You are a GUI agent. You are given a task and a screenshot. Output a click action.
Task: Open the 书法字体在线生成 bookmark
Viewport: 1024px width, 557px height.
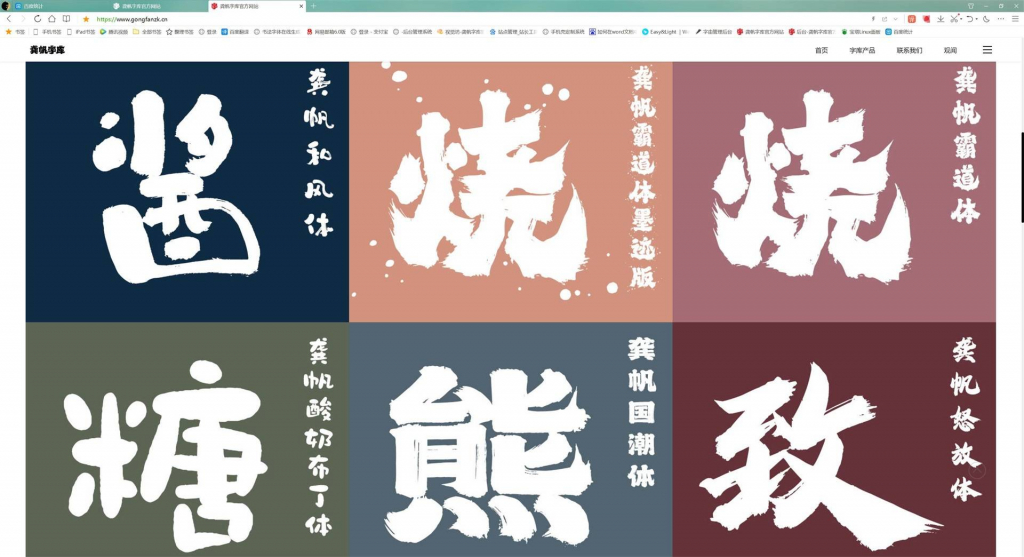coord(278,31)
